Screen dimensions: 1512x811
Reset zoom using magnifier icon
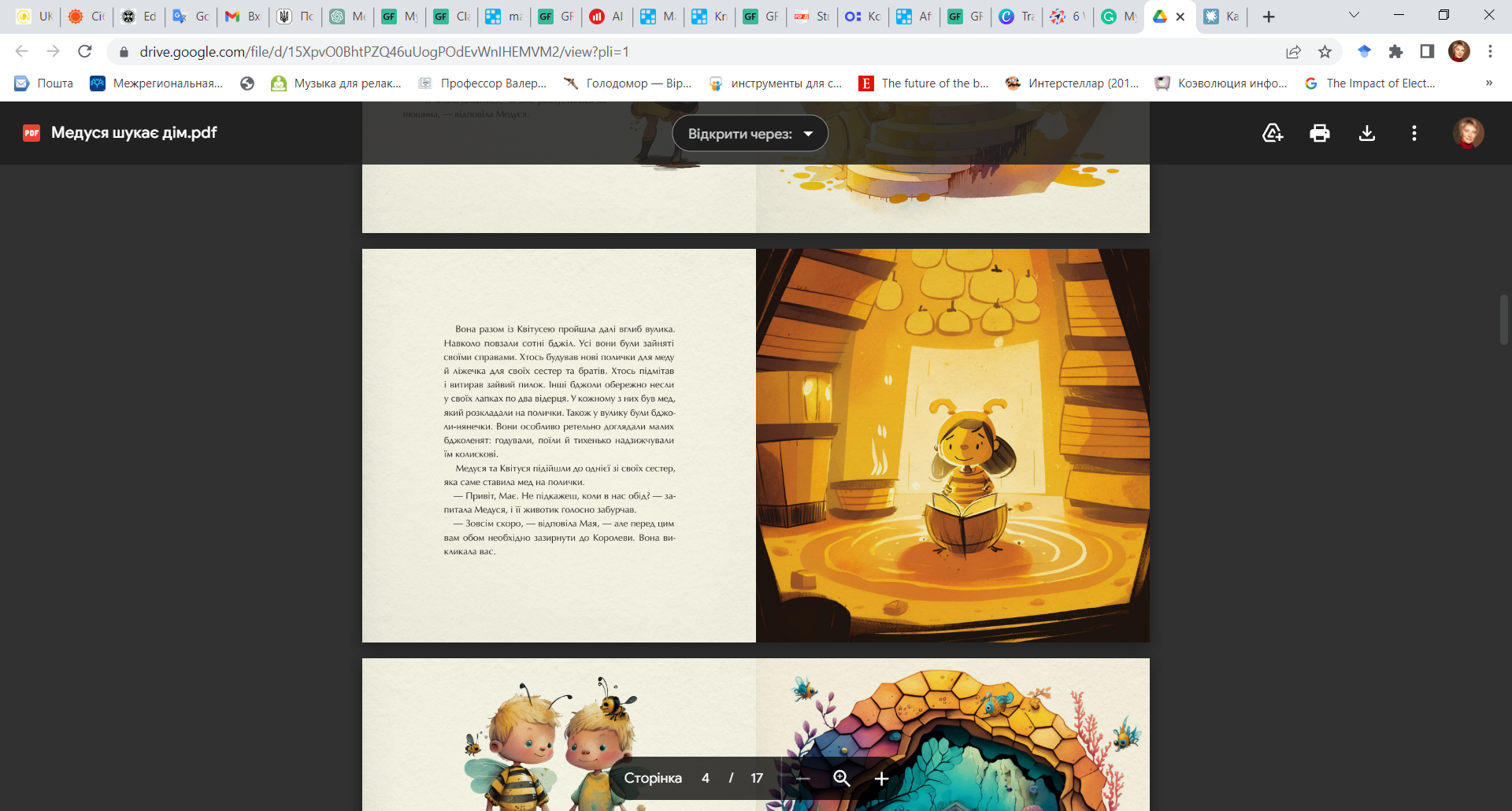coord(842,779)
